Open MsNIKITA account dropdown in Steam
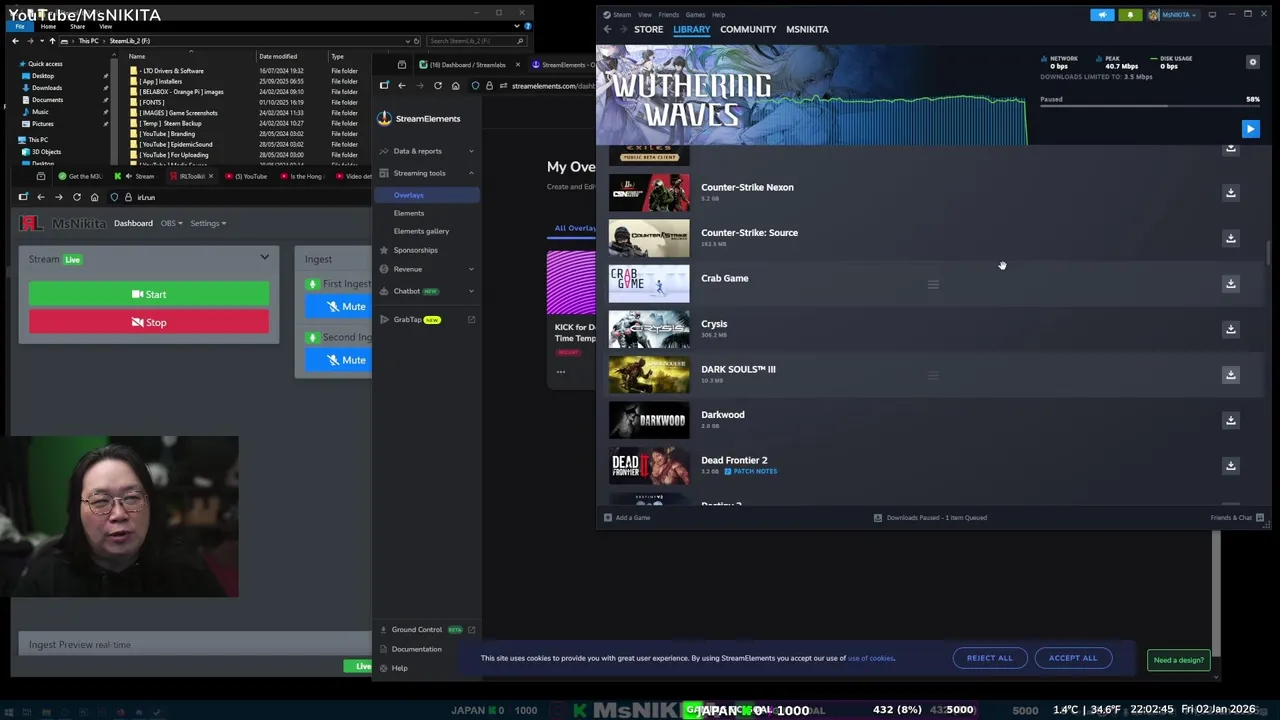The width and height of the screenshot is (1280, 720). (1173, 15)
